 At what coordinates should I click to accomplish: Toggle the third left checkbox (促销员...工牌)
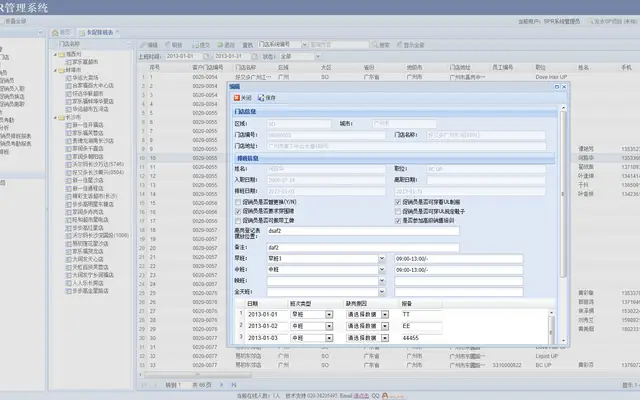coord(238,221)
